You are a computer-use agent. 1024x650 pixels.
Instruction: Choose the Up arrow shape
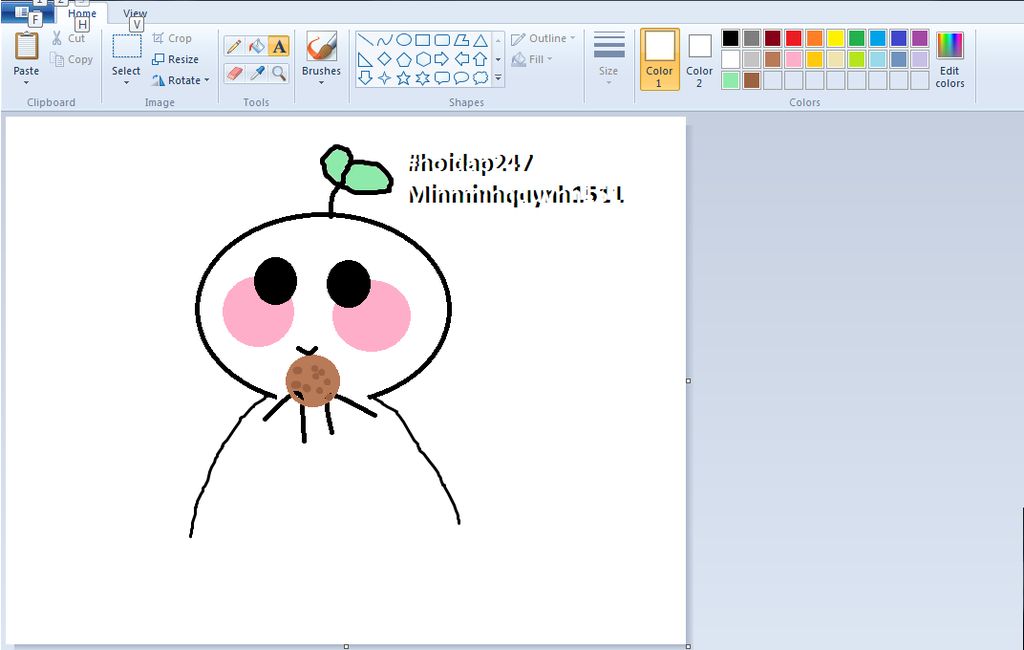[x=480, y=59]
